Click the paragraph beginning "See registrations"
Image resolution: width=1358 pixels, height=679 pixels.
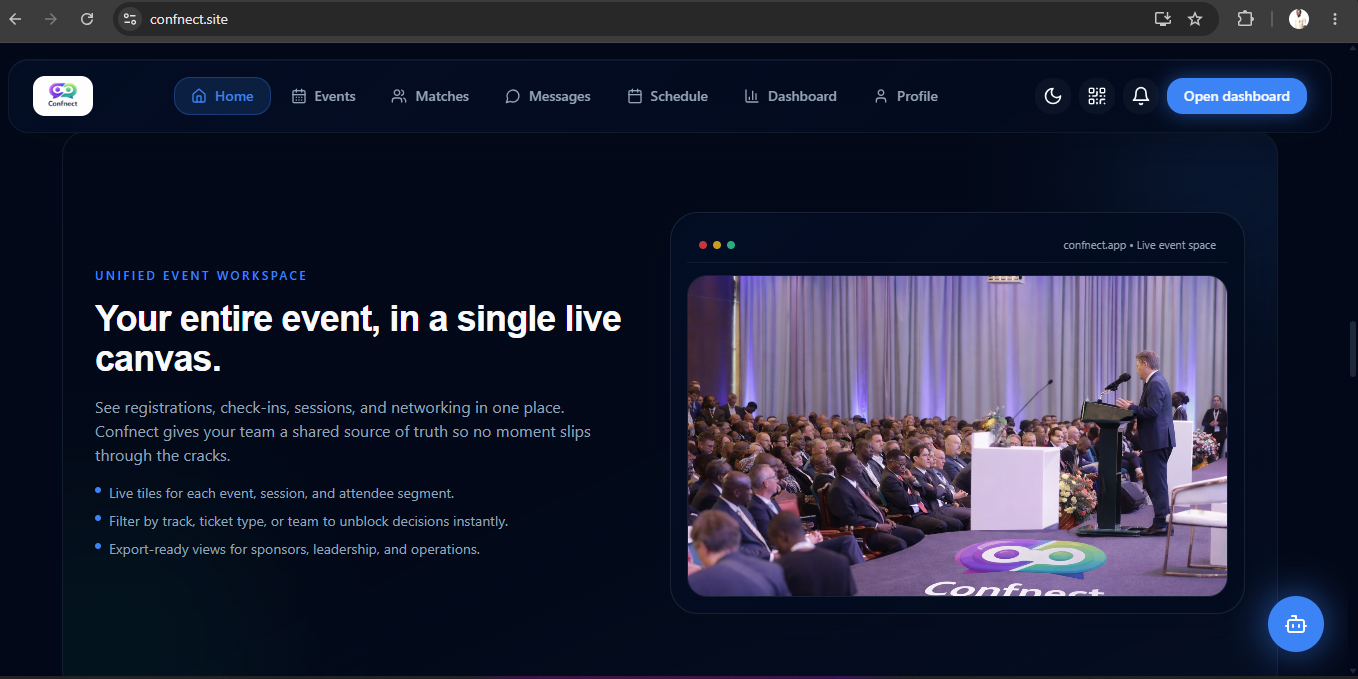tap(343, 432)
